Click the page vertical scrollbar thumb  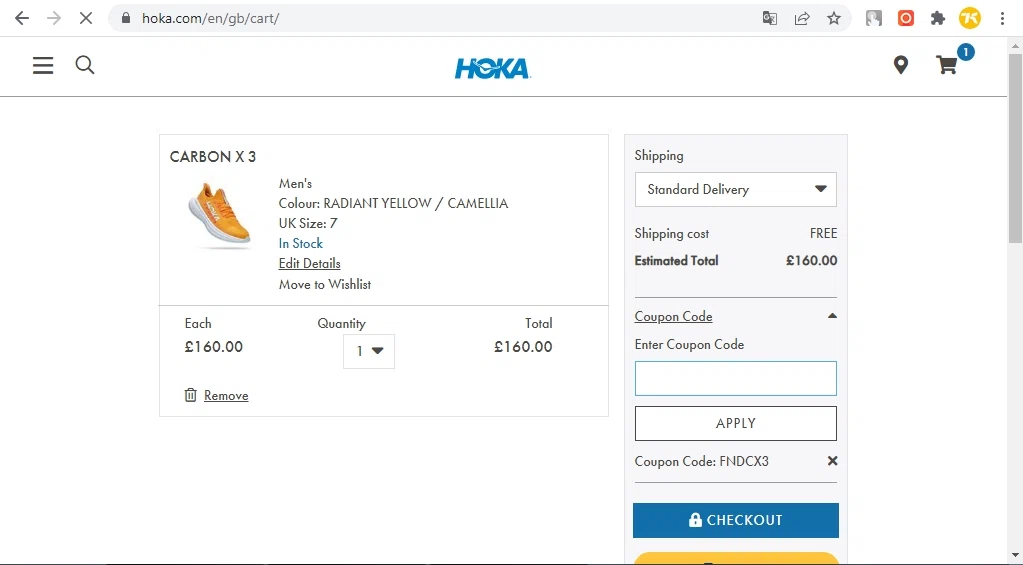1015,148
